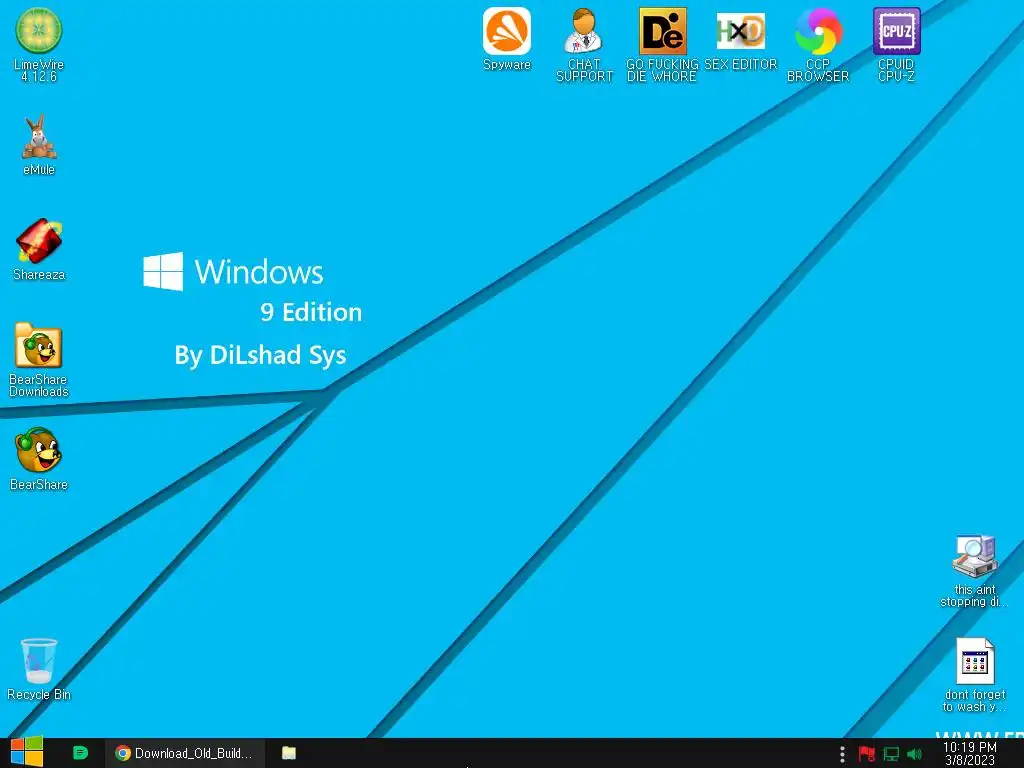Switch to the Download_Old_Build Chrome taskbar window

pos(185,753)
